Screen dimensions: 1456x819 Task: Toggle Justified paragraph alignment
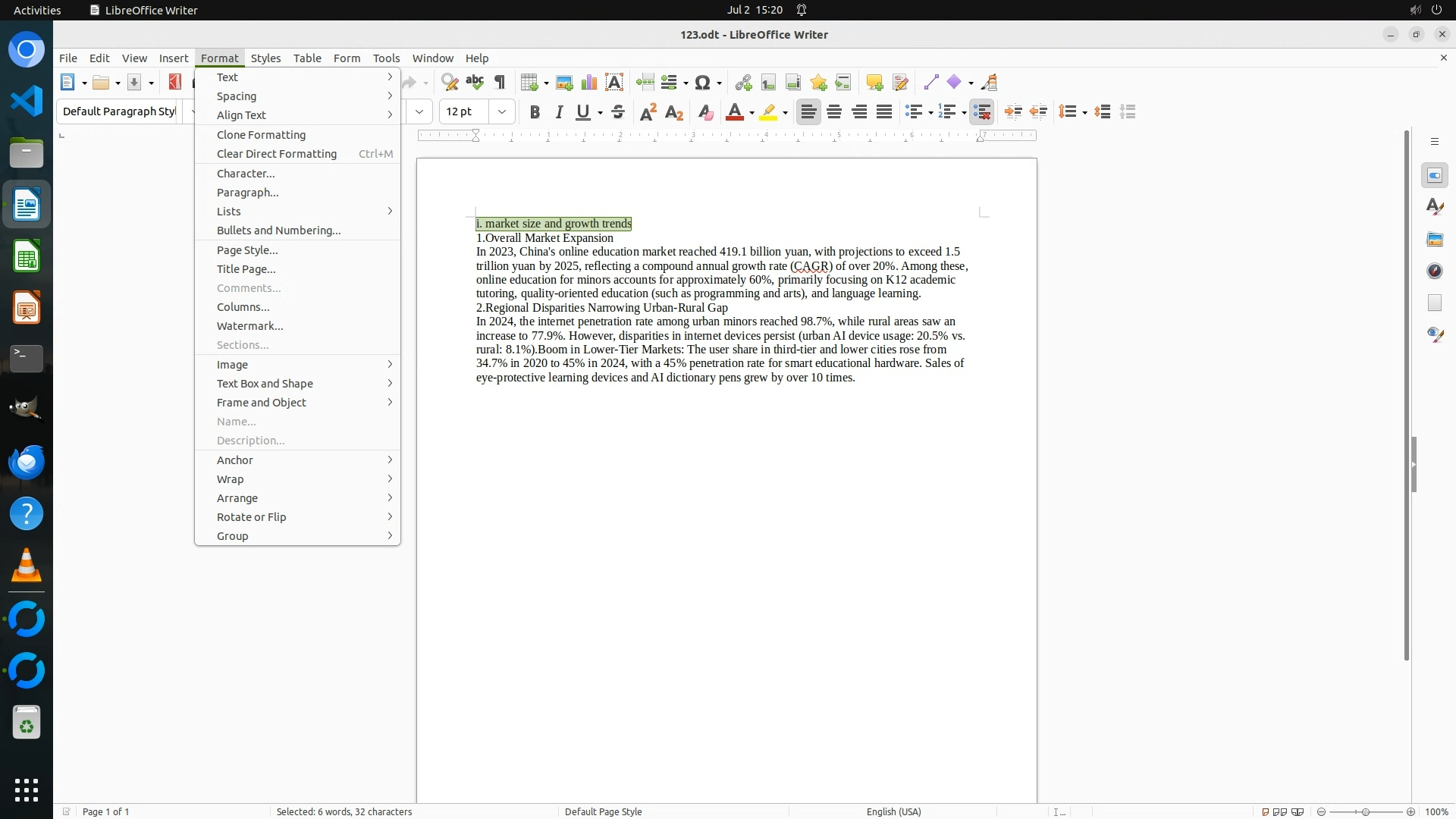pyautogui.click(x=884, y=112)
